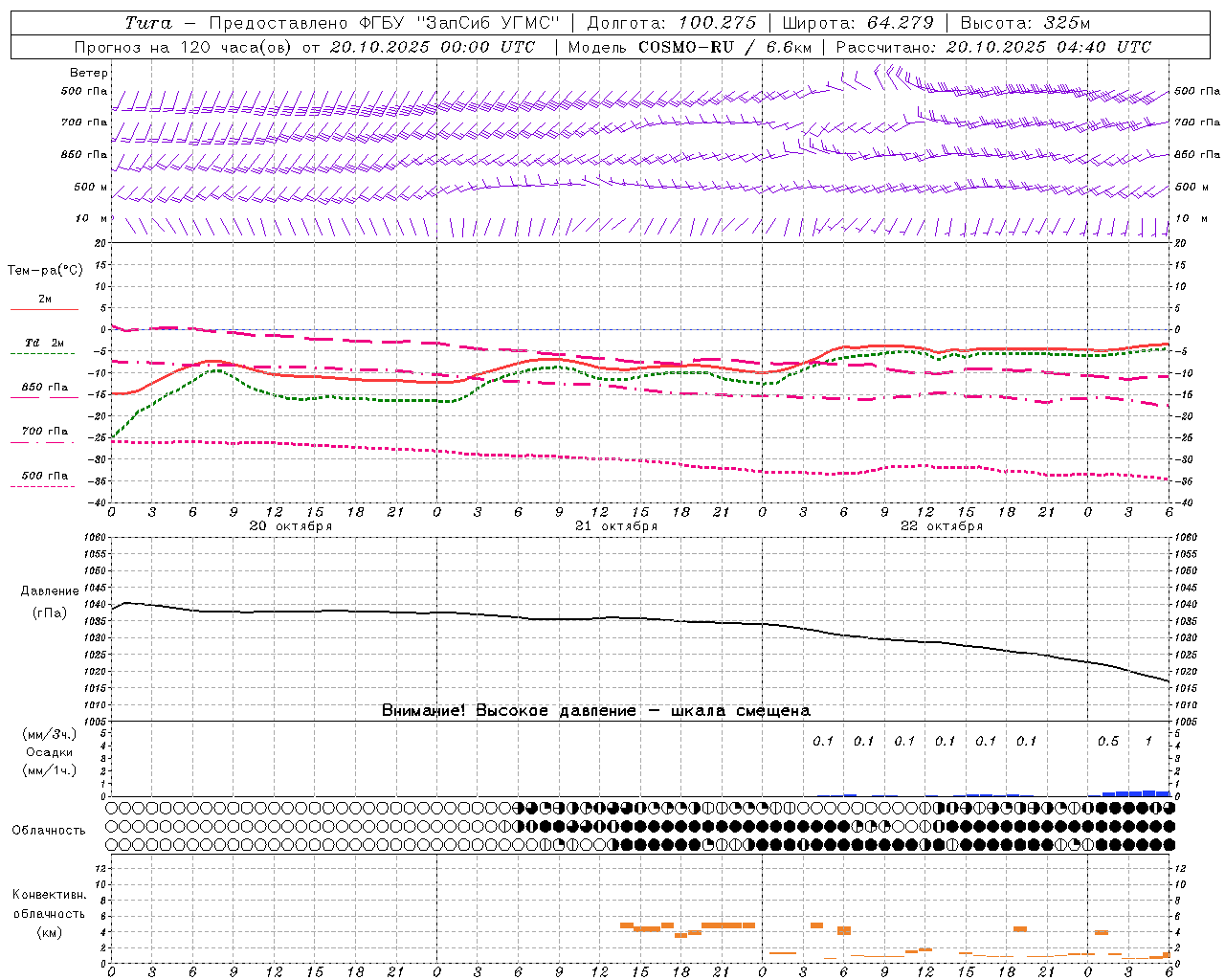The height and width of the screenshot is (980, 1225).
Task: Click the precipitation amount value 1
Action: coord(1148,742)
